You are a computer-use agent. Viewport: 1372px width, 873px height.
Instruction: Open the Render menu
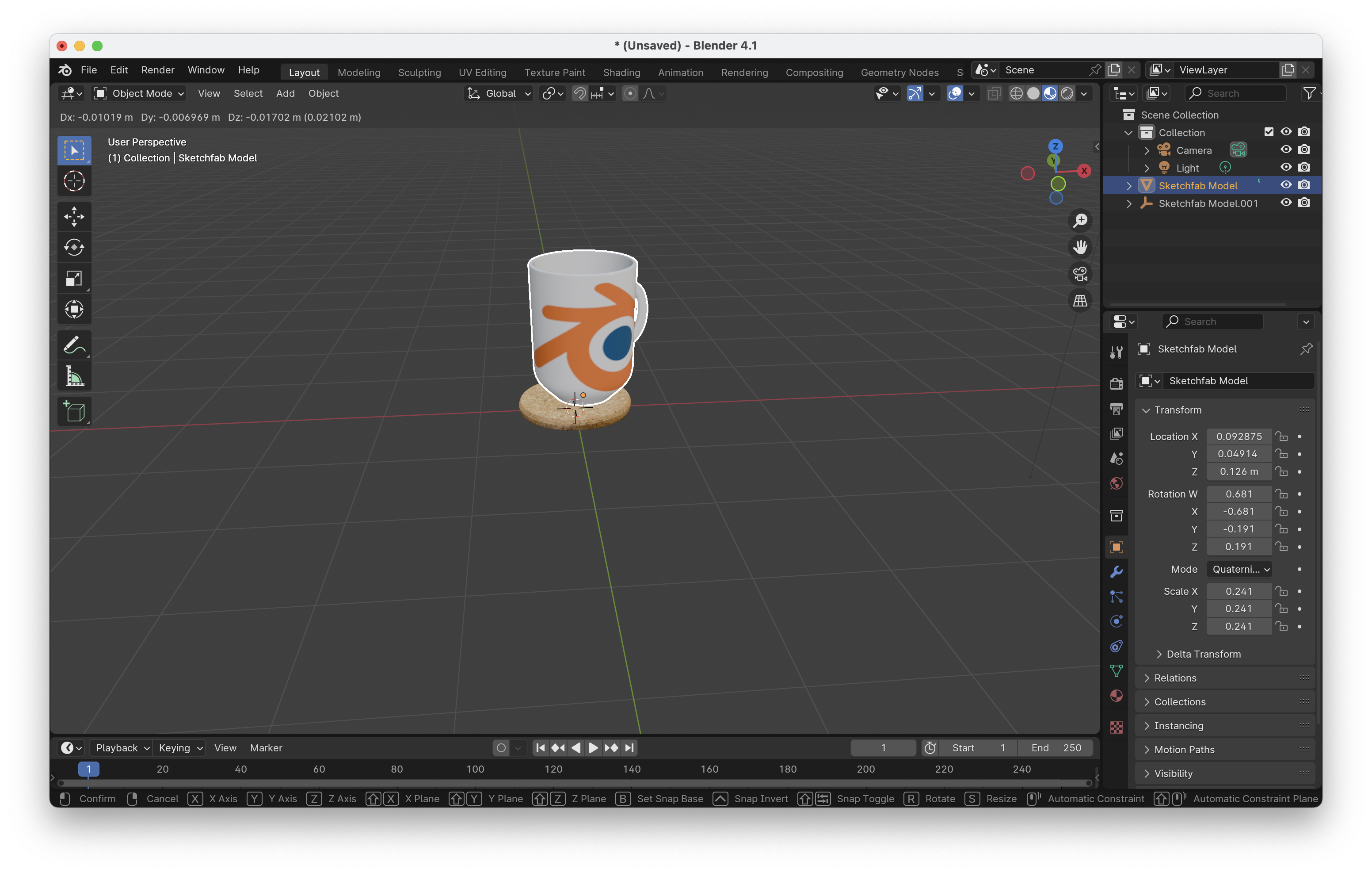tap(158, 70)
